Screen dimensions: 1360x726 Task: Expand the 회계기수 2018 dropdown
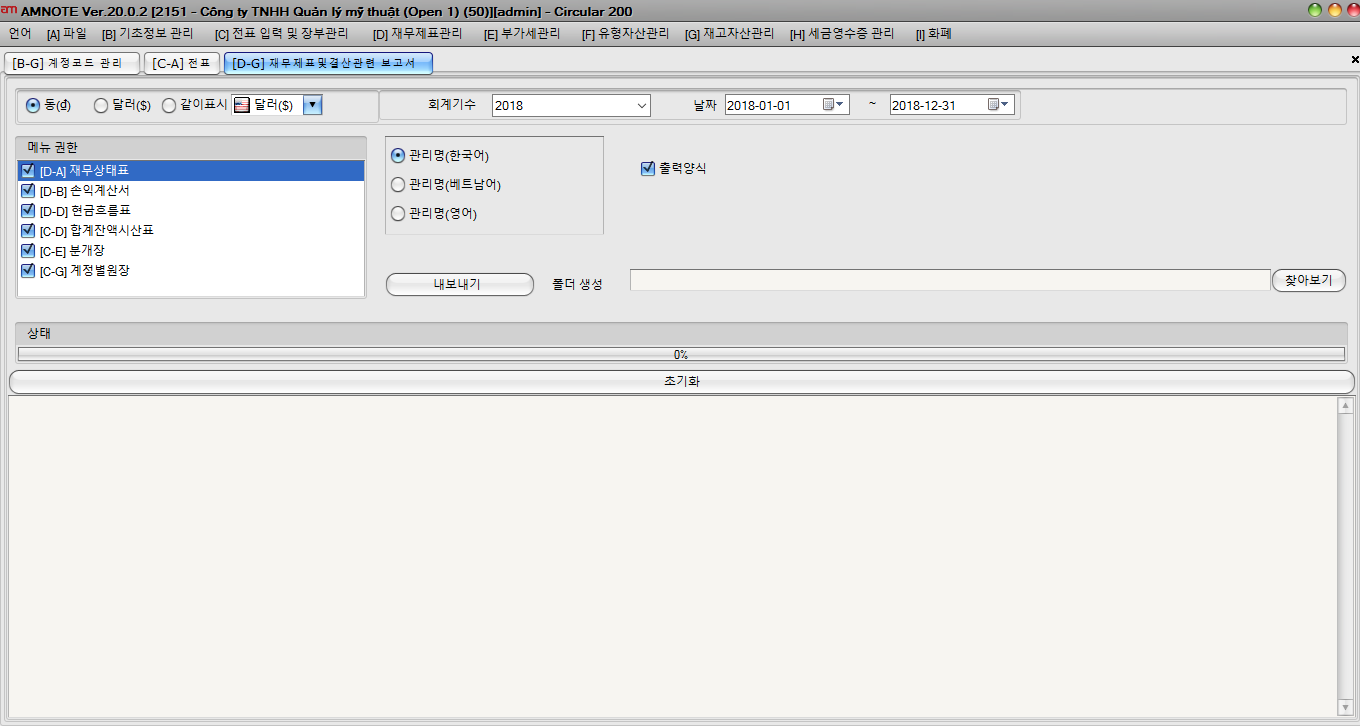coord(641,105)
